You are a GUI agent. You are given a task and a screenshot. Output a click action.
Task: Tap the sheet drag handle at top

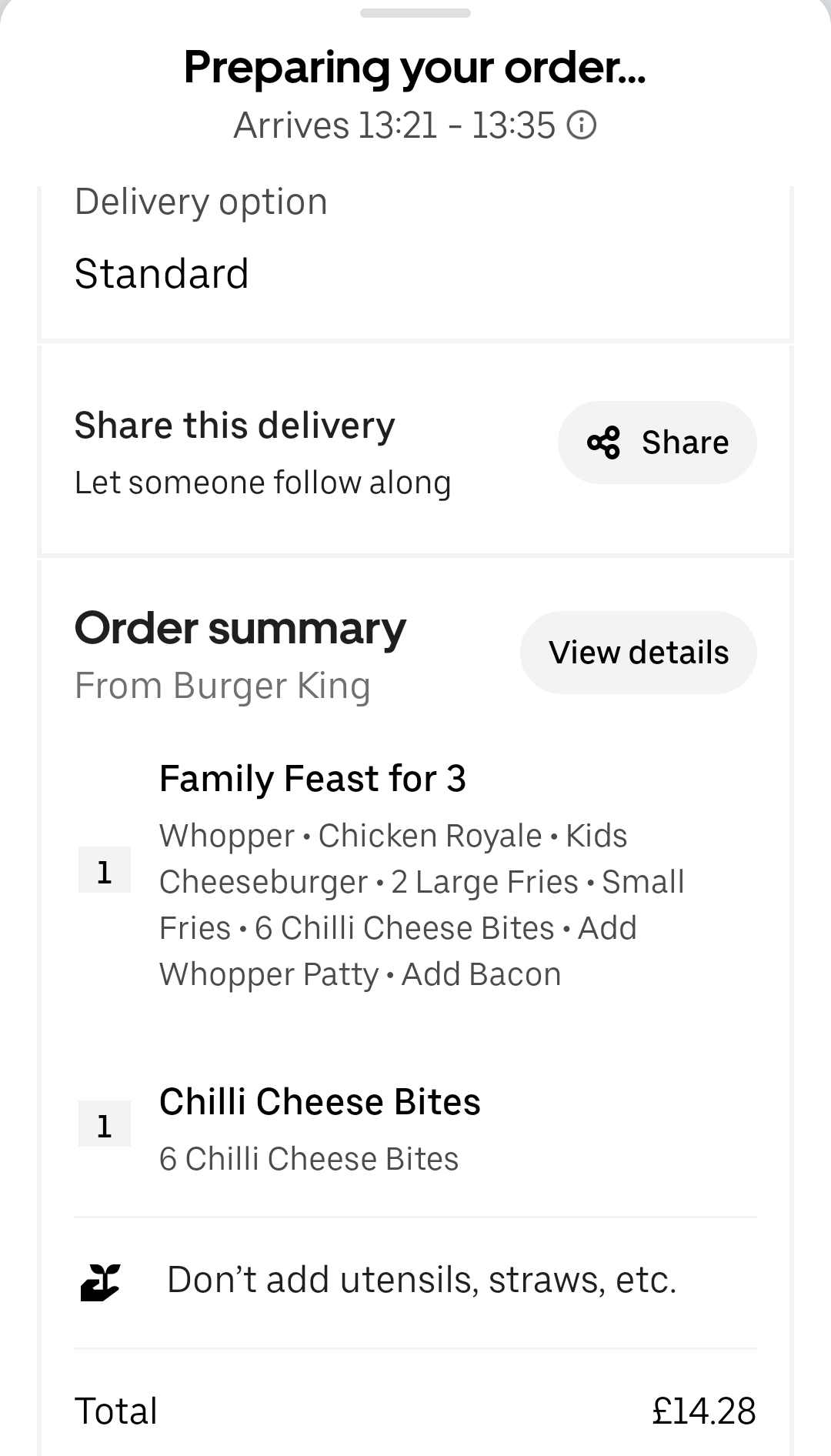coord(415,12)
